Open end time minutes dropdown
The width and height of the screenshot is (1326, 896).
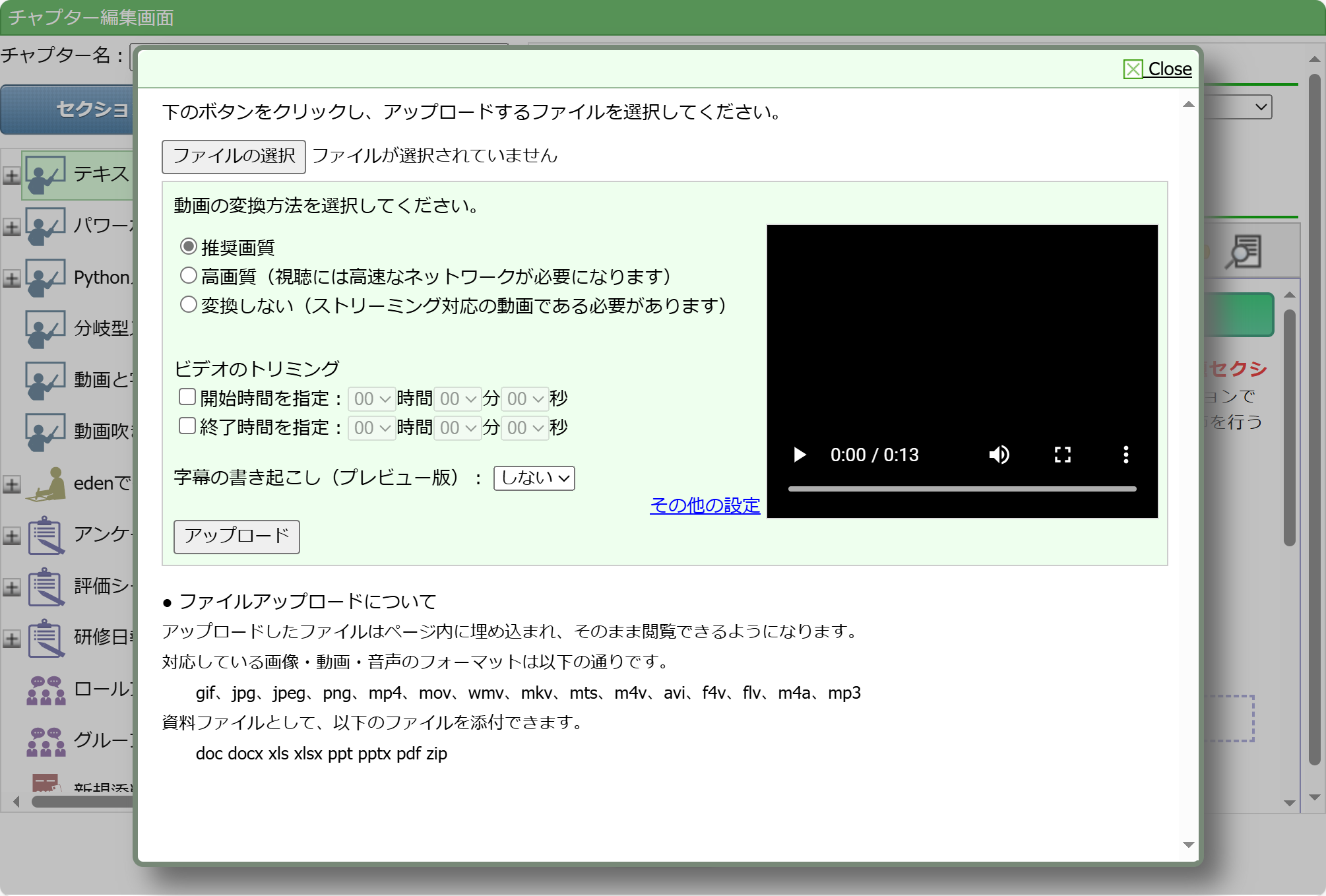458,428
